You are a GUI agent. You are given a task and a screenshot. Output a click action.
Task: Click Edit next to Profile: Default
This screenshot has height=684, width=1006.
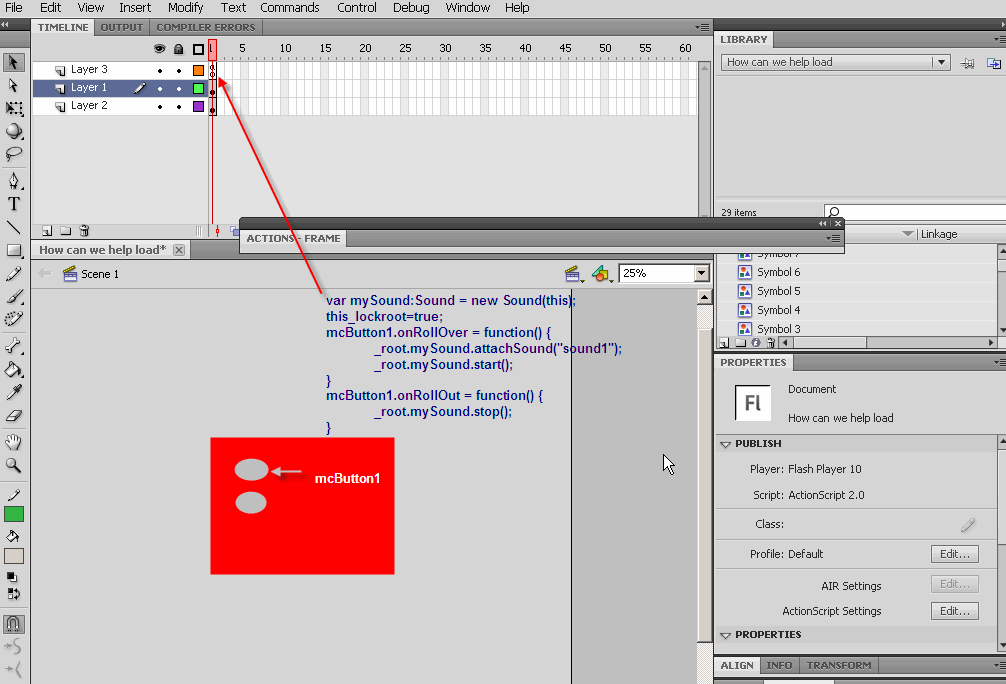954,553
